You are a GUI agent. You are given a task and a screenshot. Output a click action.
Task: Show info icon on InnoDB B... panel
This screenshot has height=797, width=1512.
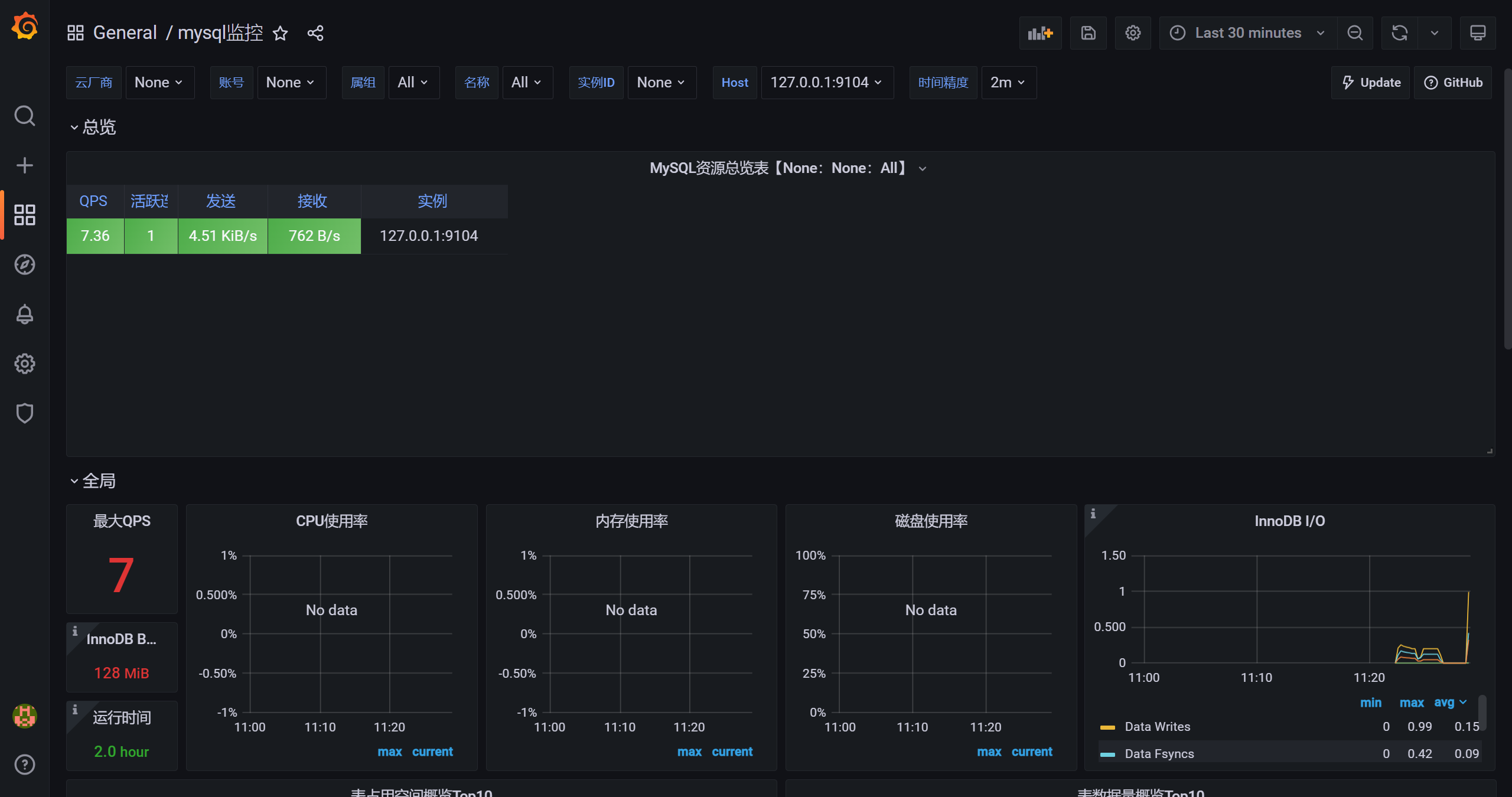[x=75, y=631]
